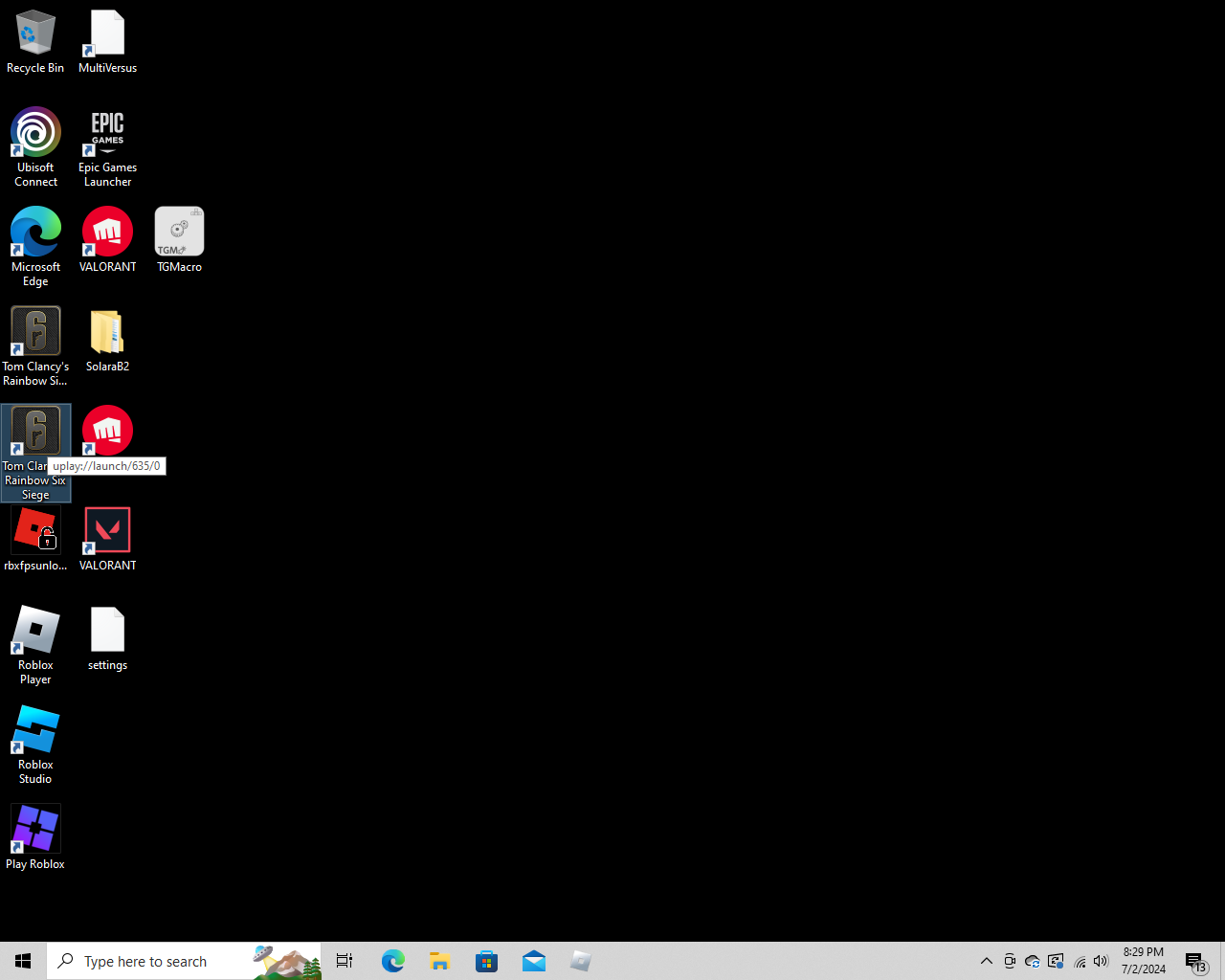Screen dimensions: 1225x980
Task: Open the Mail app from the taskbar
Action: [x=533, y=961]
